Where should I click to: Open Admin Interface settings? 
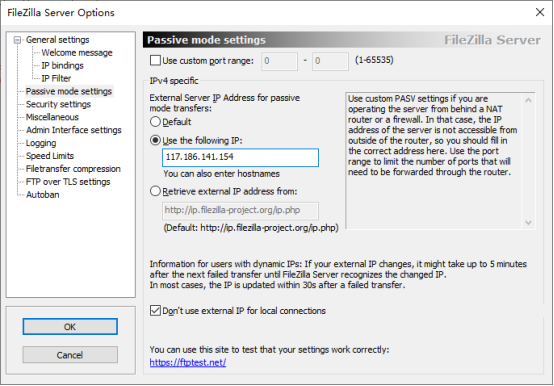[73, 130]
